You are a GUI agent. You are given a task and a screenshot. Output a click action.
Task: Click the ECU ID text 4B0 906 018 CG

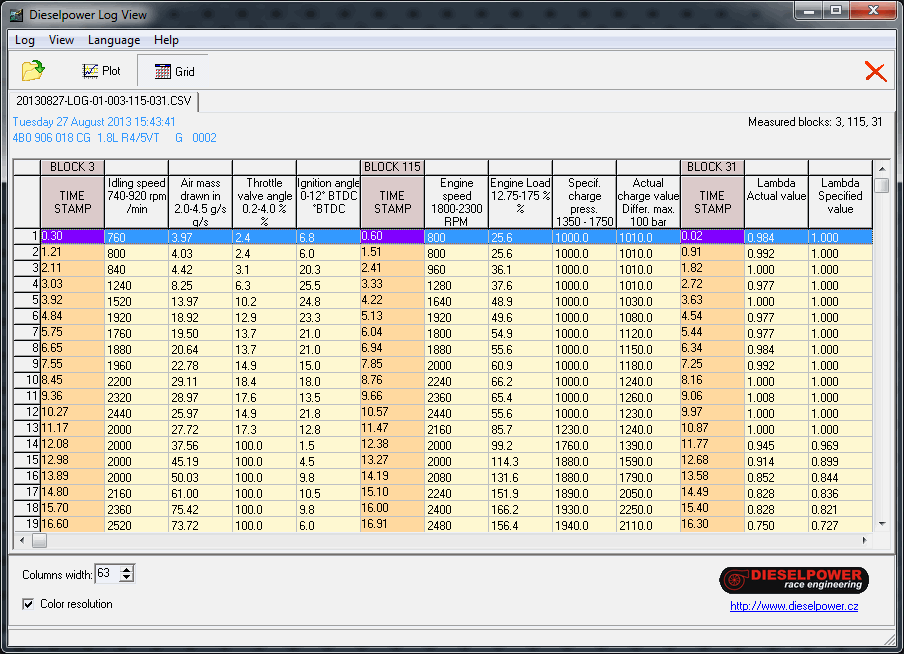tap(52, 138)
